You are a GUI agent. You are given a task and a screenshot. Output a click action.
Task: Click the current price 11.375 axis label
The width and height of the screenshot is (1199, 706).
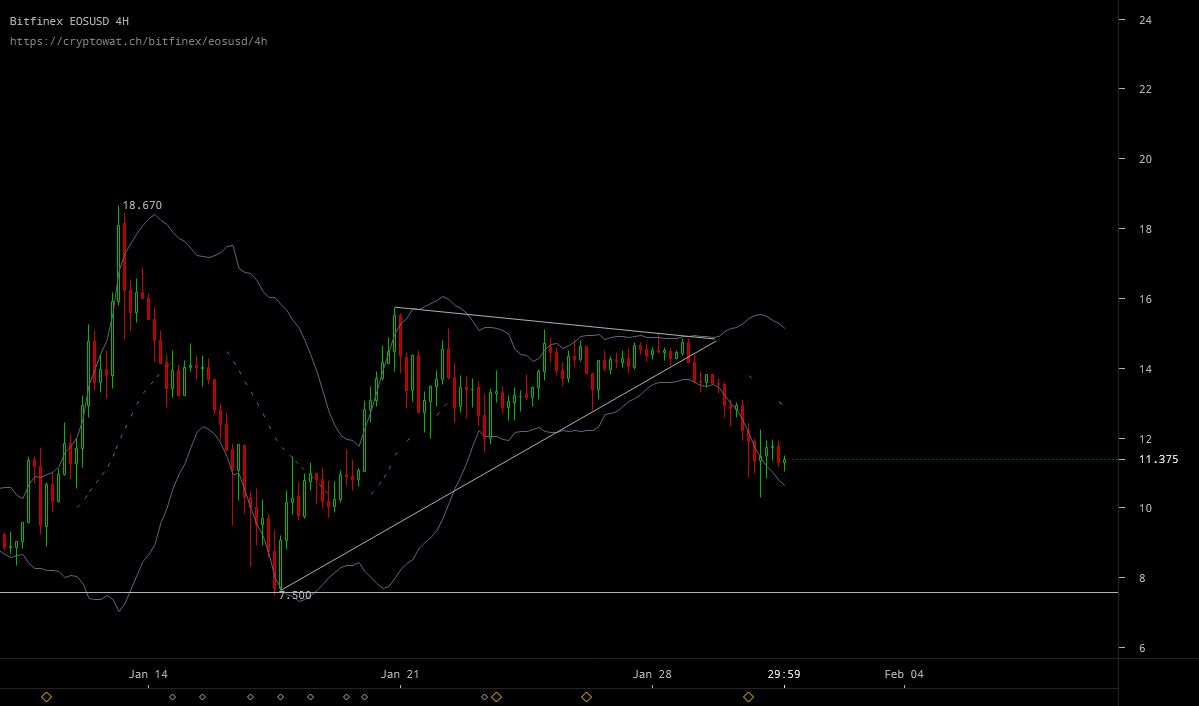pyautogui.click(x=1158, y=459)
